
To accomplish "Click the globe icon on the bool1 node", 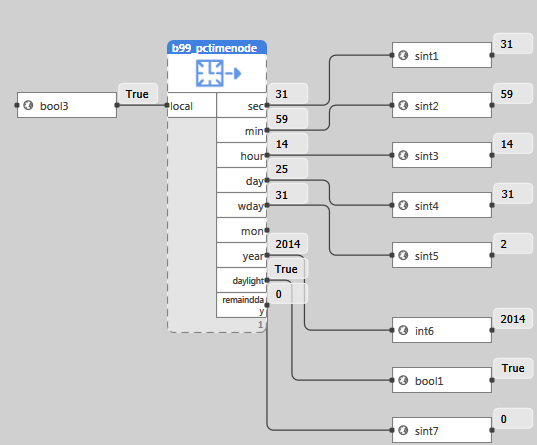I will pyautogui.click(x=403, y=380).
